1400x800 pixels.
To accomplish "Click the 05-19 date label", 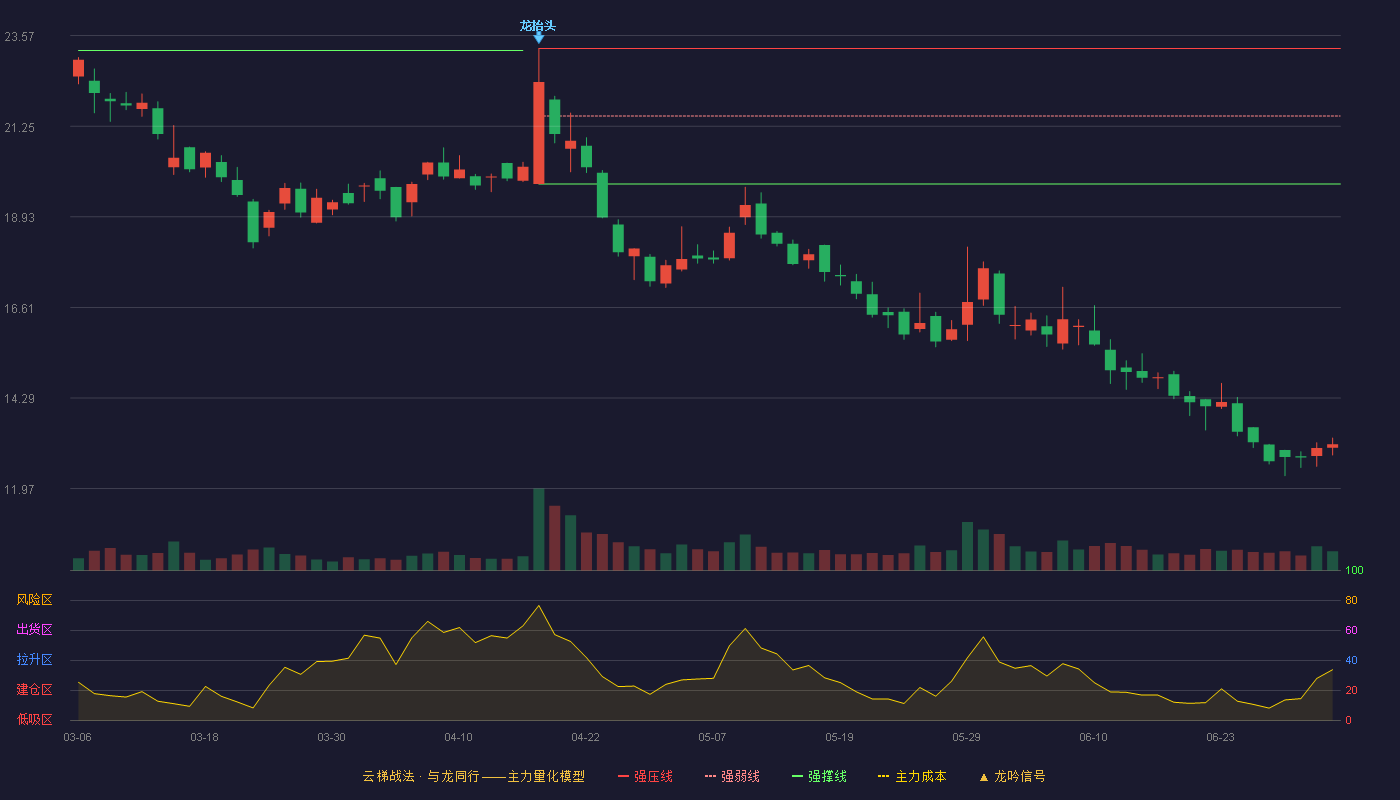I will click(x=839, y=737).
